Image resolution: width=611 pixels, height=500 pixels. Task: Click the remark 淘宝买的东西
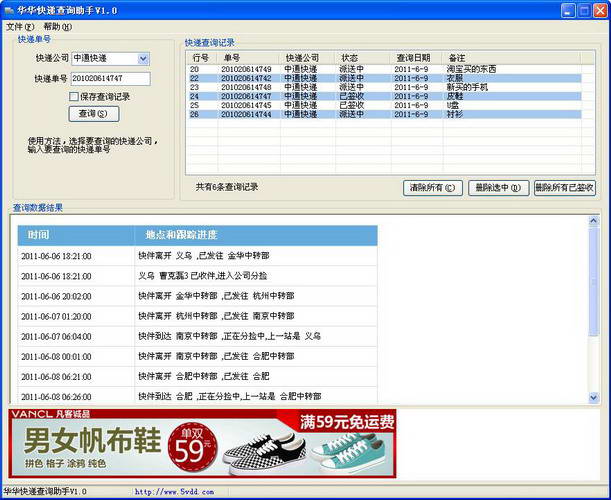click(x=471, y=69)
